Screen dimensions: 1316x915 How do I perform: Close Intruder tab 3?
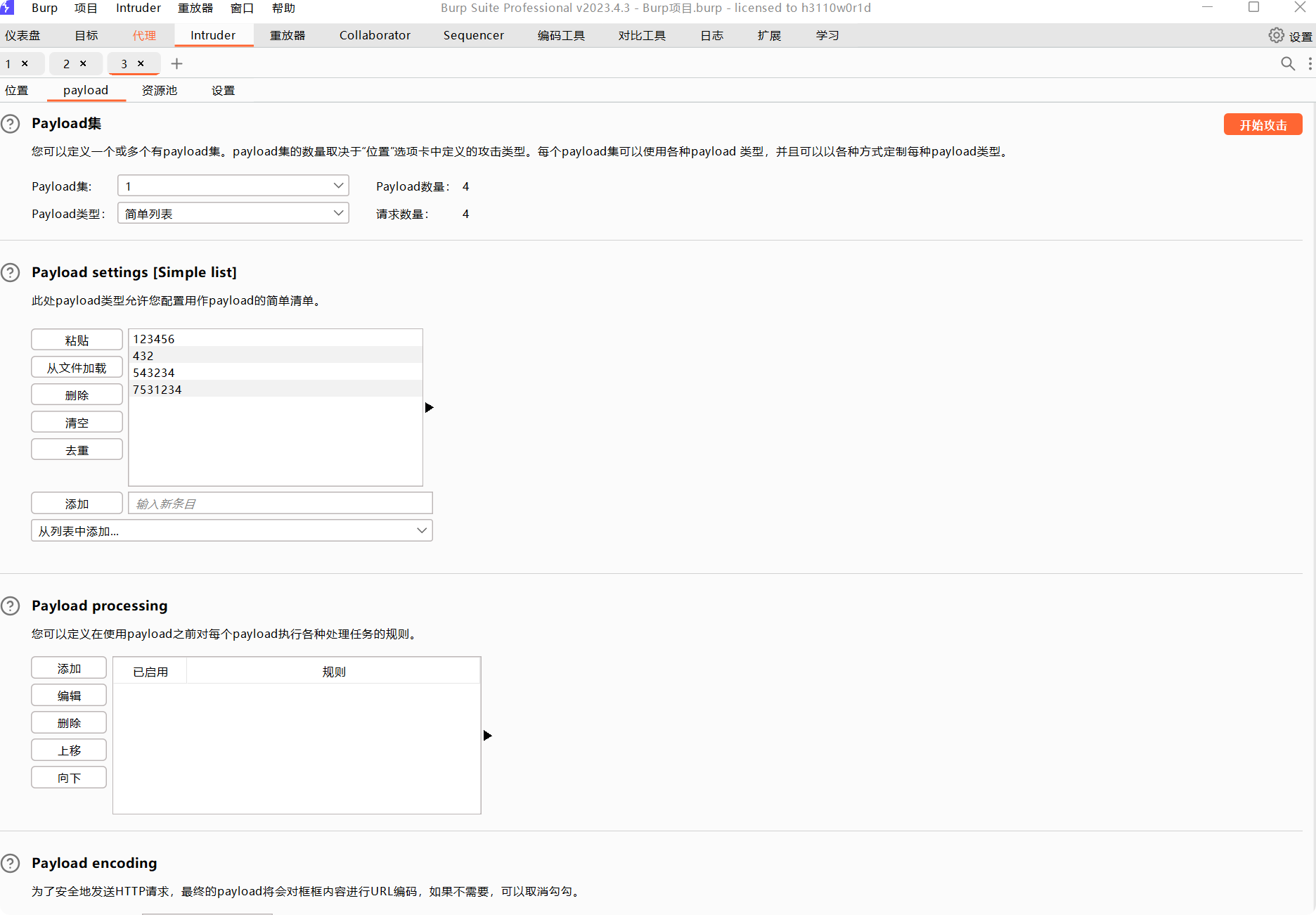pyautogui.click(x=141, y=63)
